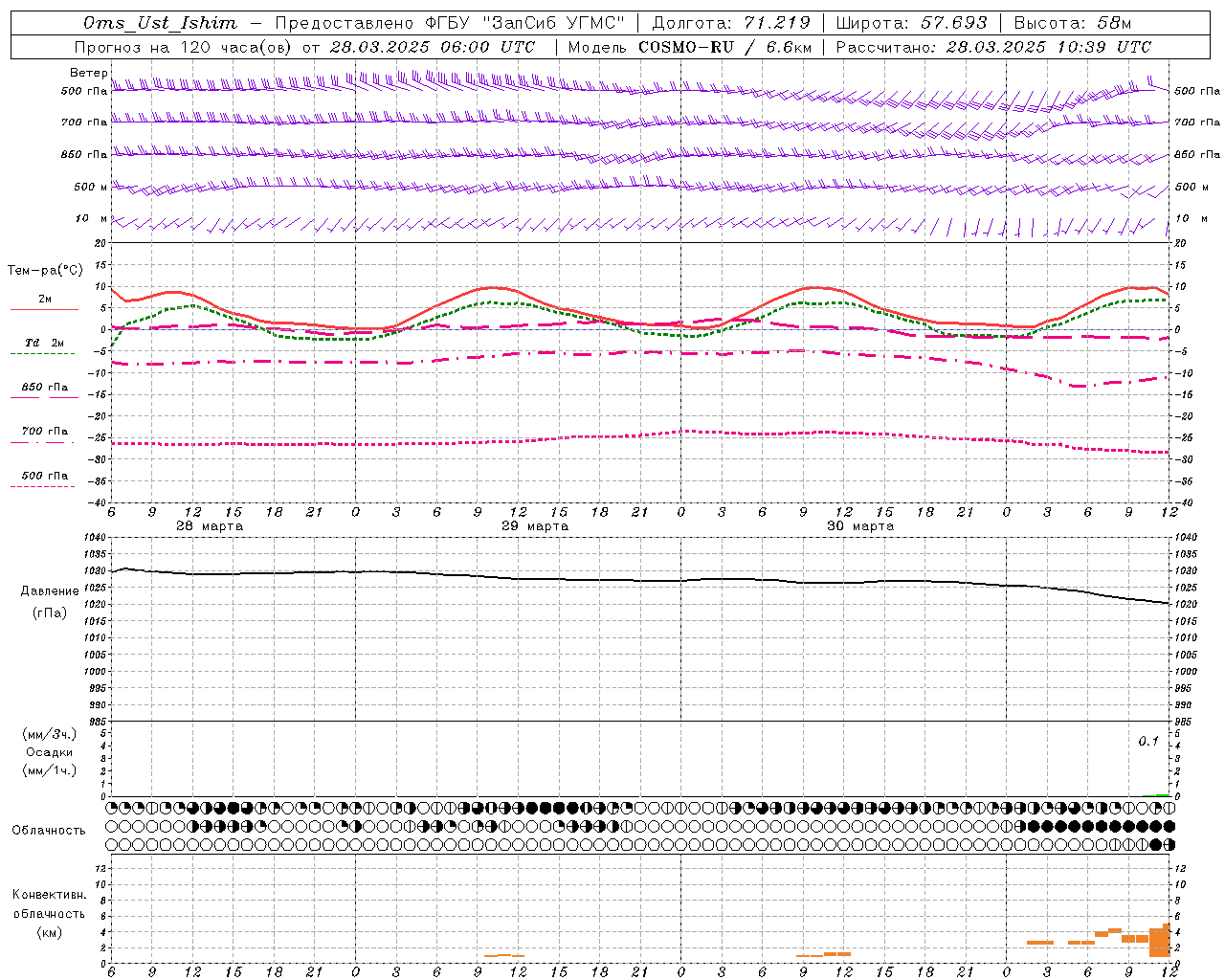
Task: Select the model label COSMO-RU / 6.6км
Action: pos(724,47)
